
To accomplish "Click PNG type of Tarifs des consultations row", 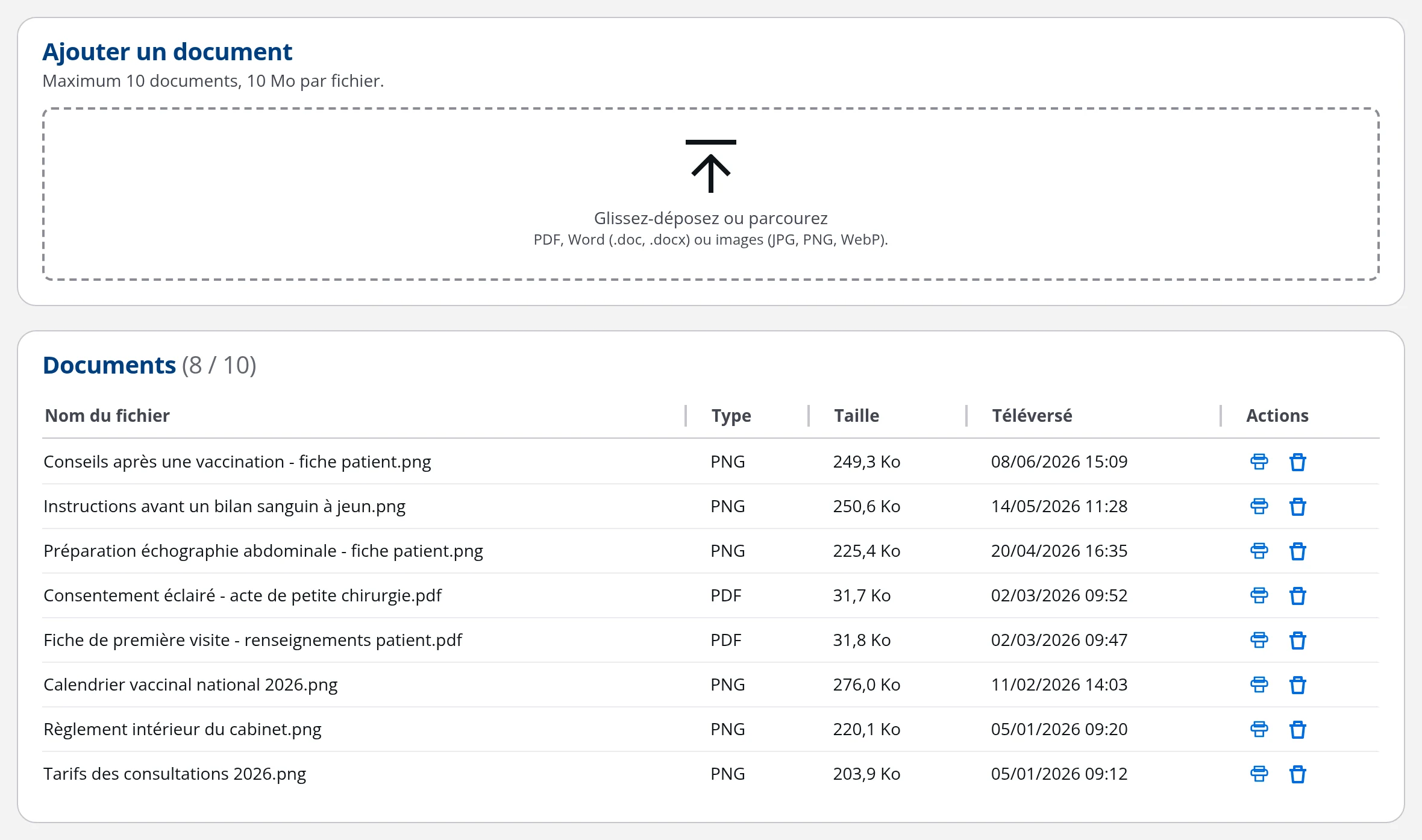I will [x=727, y=774].
